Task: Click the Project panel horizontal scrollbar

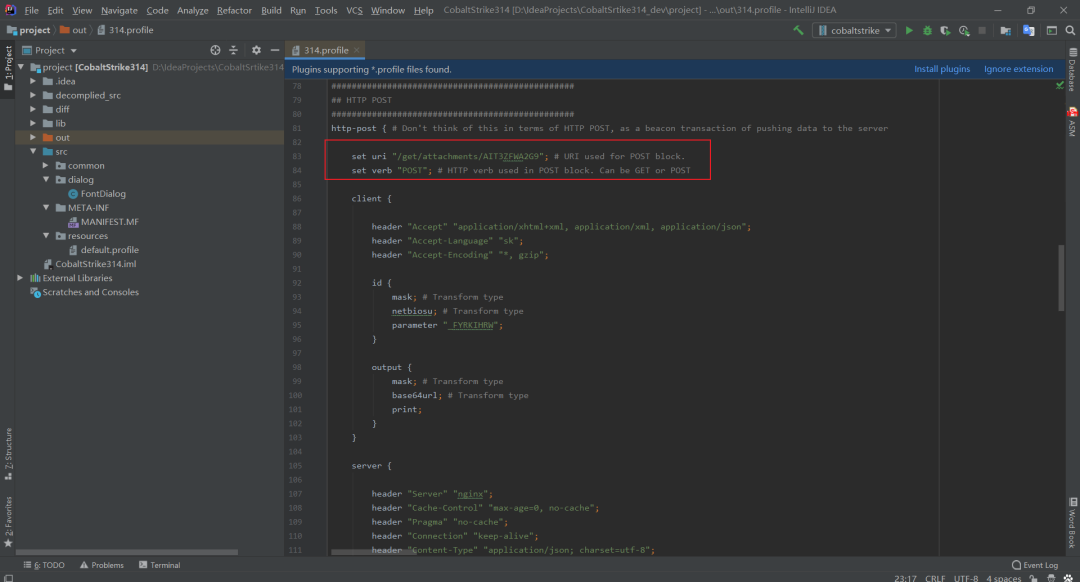Action: tap(127, 552)
